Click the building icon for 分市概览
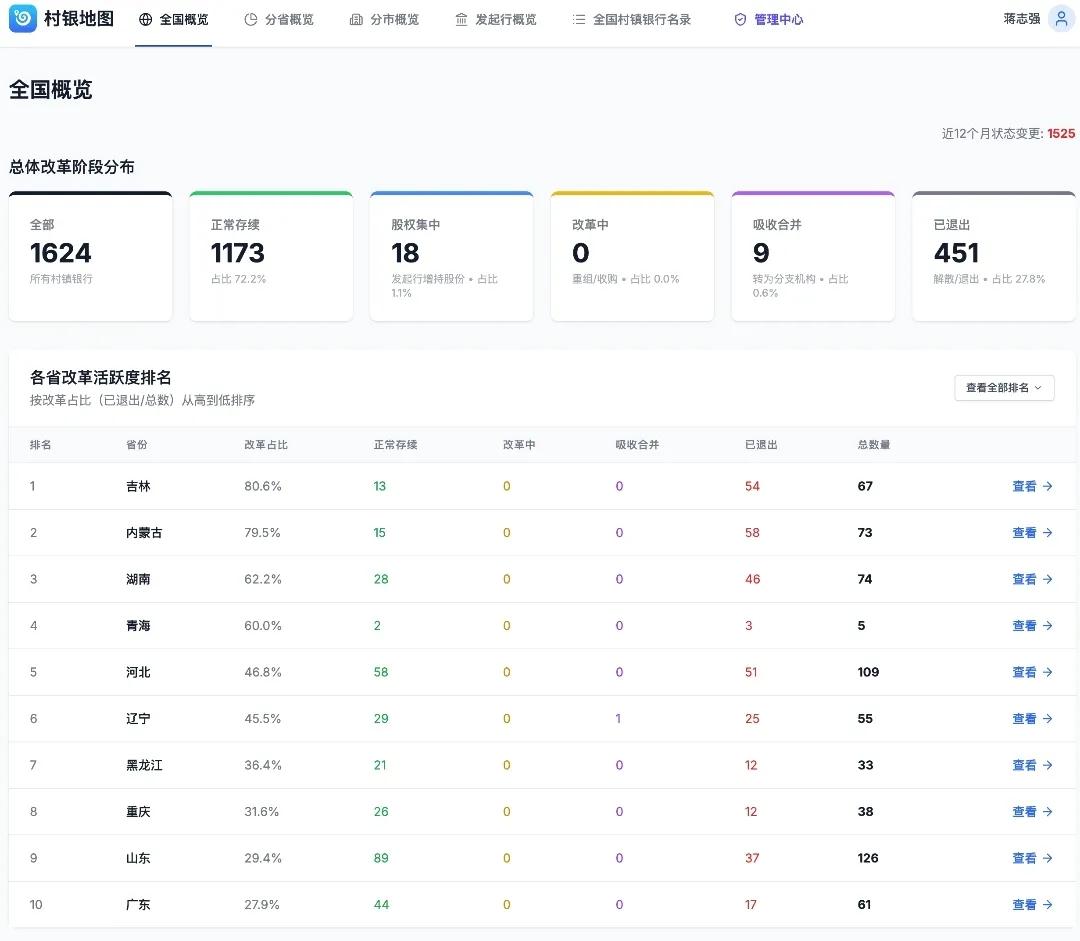The image size is (1080, 941). [x=356, y=20]
